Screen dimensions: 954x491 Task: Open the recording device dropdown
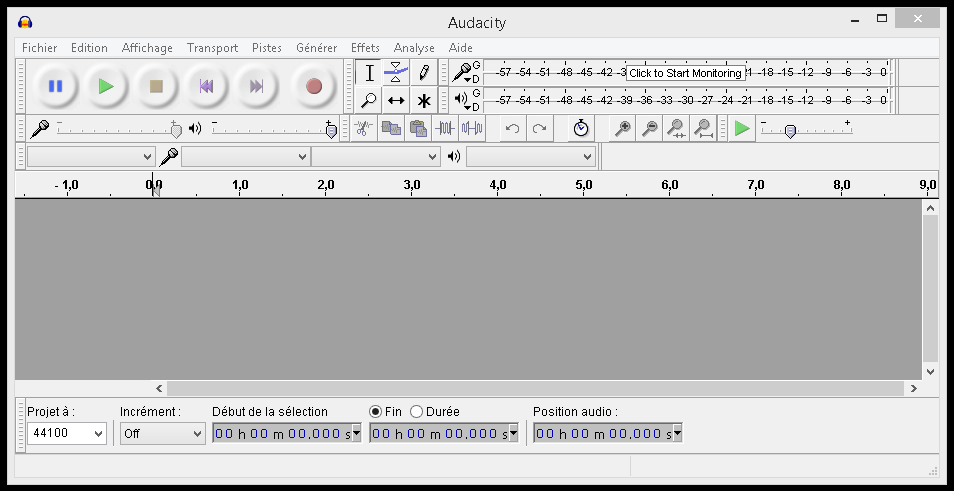(x=246, y=157)
